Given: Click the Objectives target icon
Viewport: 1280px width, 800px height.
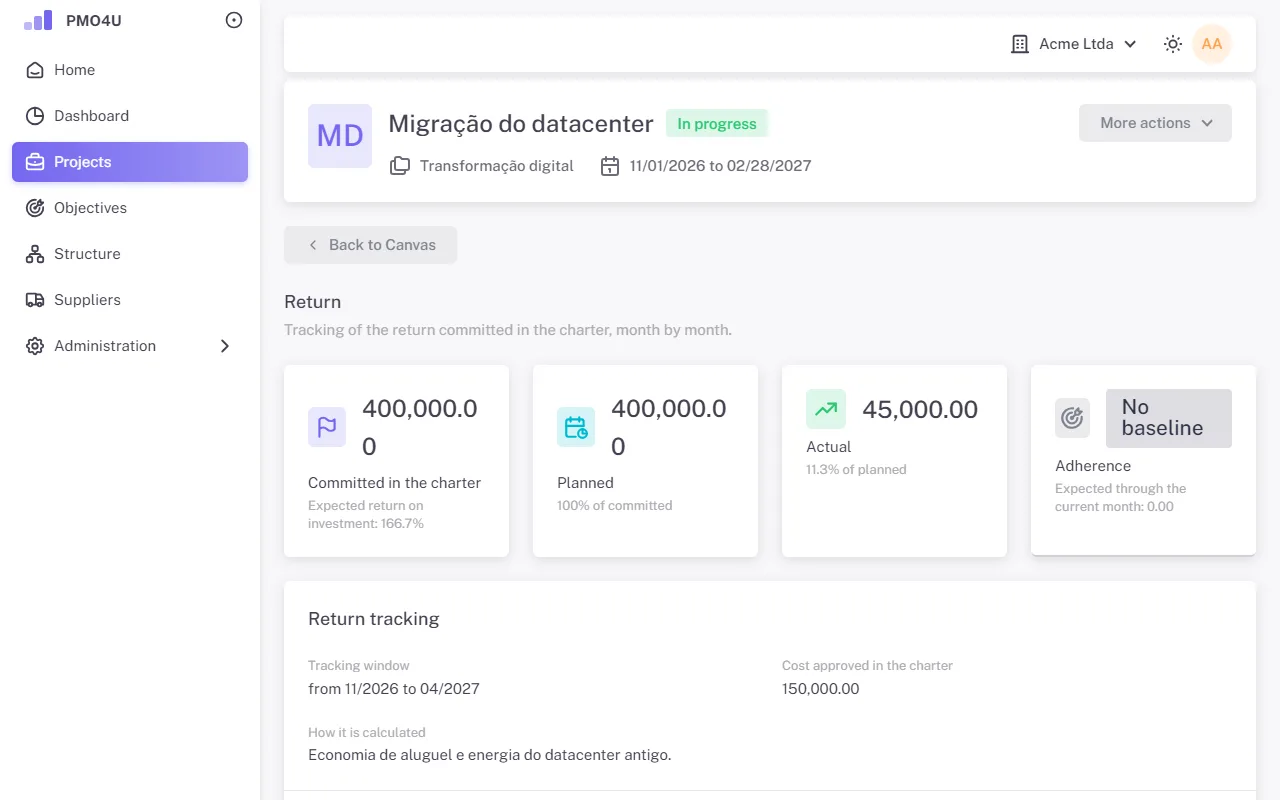Looking at the screenshot, I should coord(35,208).
